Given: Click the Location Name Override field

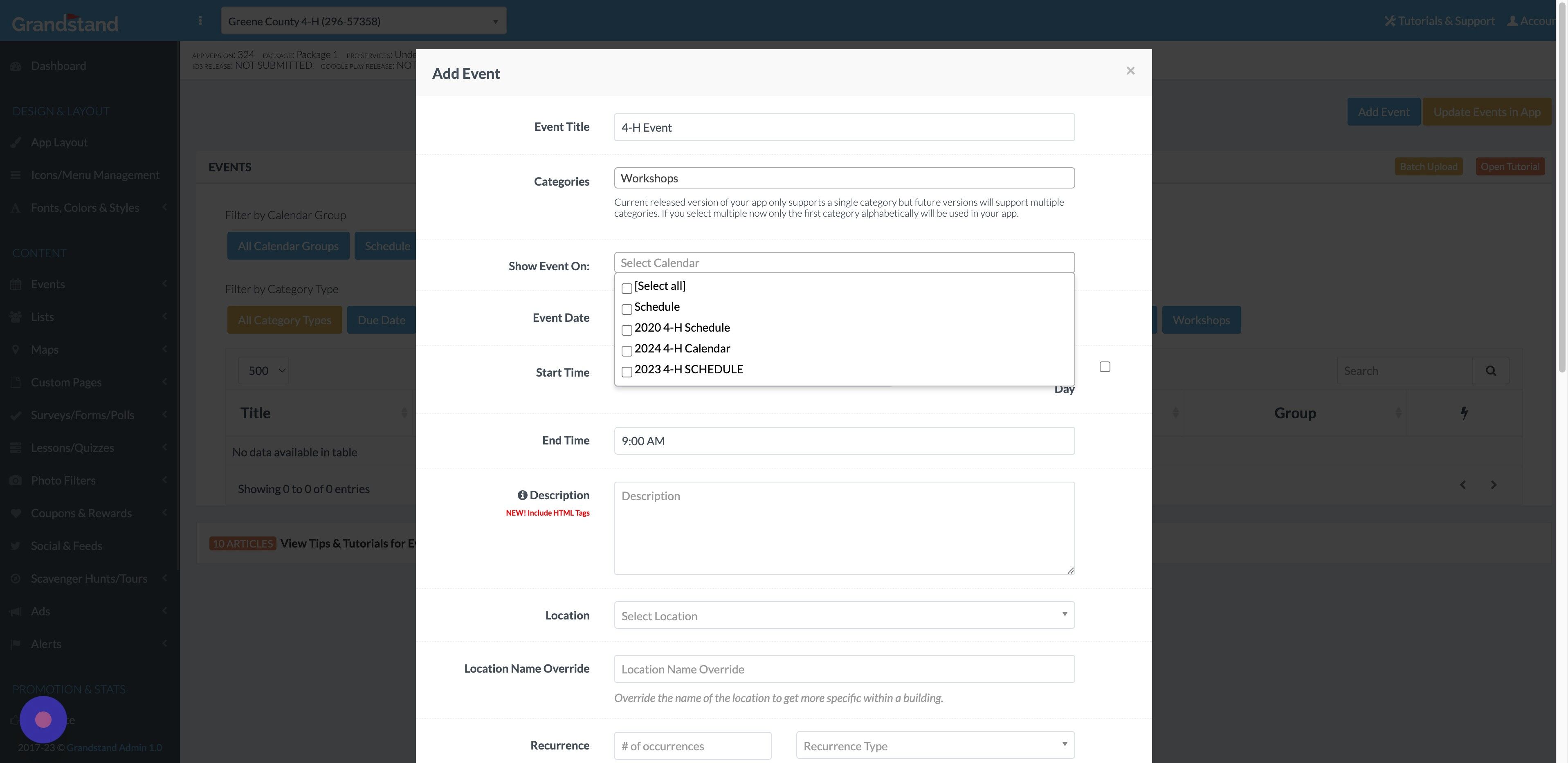Looking at the screenshot, I should tap(844, 669).
